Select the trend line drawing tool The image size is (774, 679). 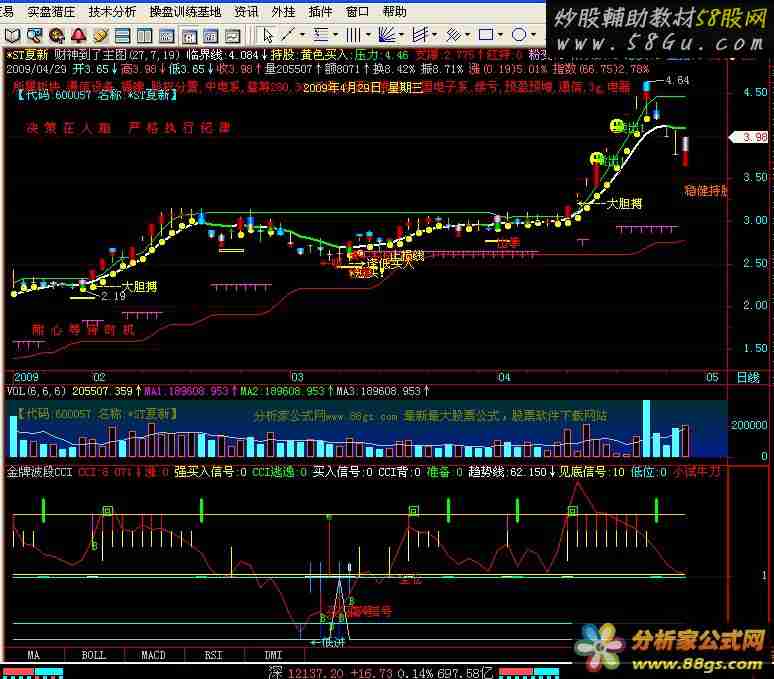[x=288, y=35]
